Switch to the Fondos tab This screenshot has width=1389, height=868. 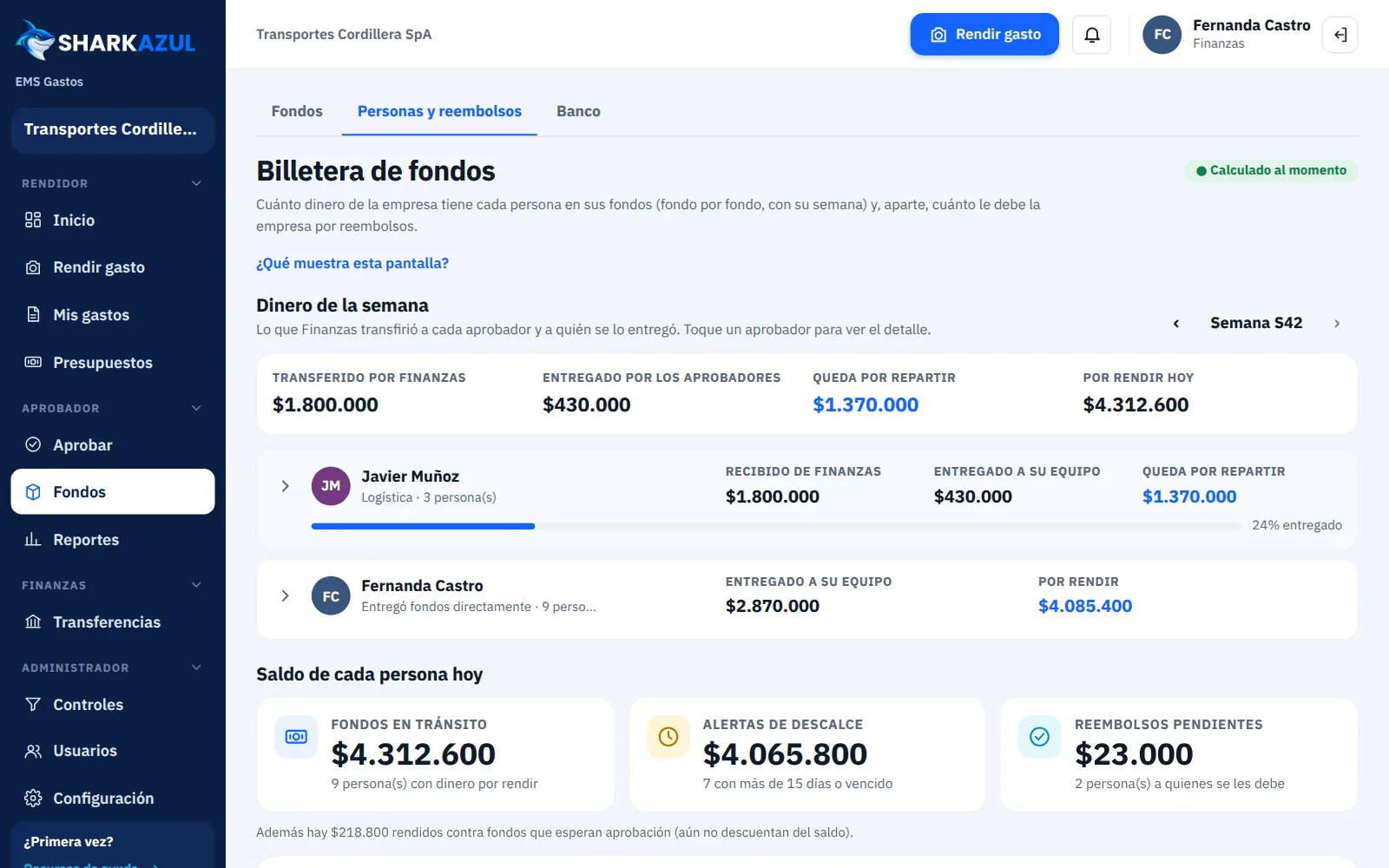tap(297, 111)
